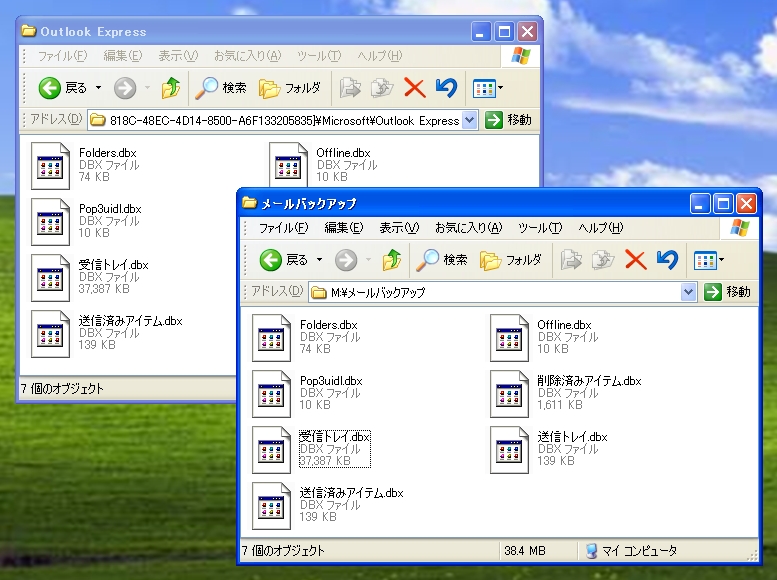Open 検索 search in Outlook Express window

(221, 88)
